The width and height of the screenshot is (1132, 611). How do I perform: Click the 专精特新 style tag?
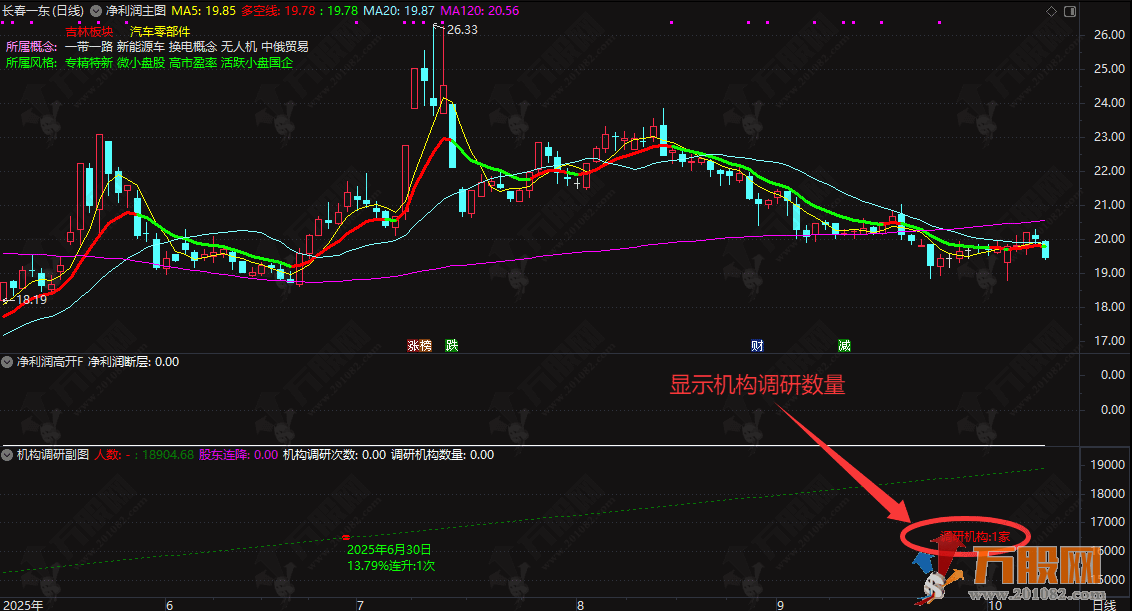(x=89, y=62)
